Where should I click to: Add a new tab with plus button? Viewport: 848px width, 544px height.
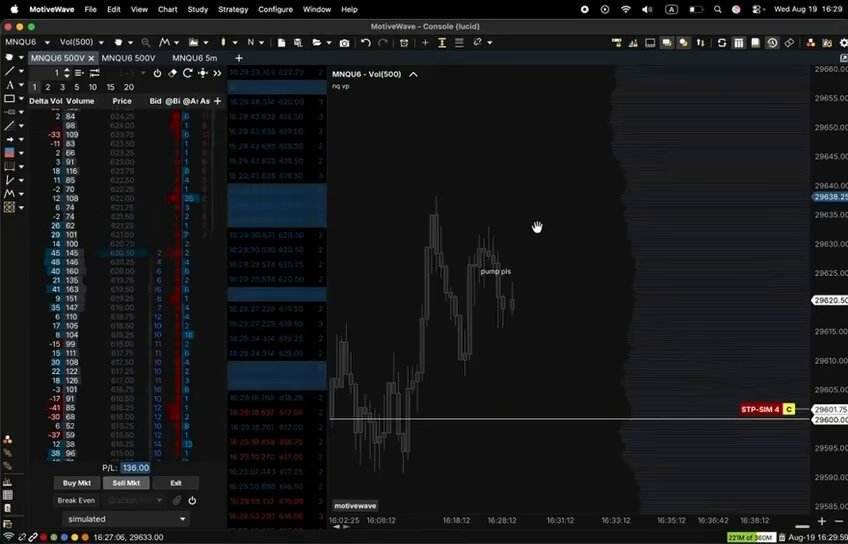point(239,58)
